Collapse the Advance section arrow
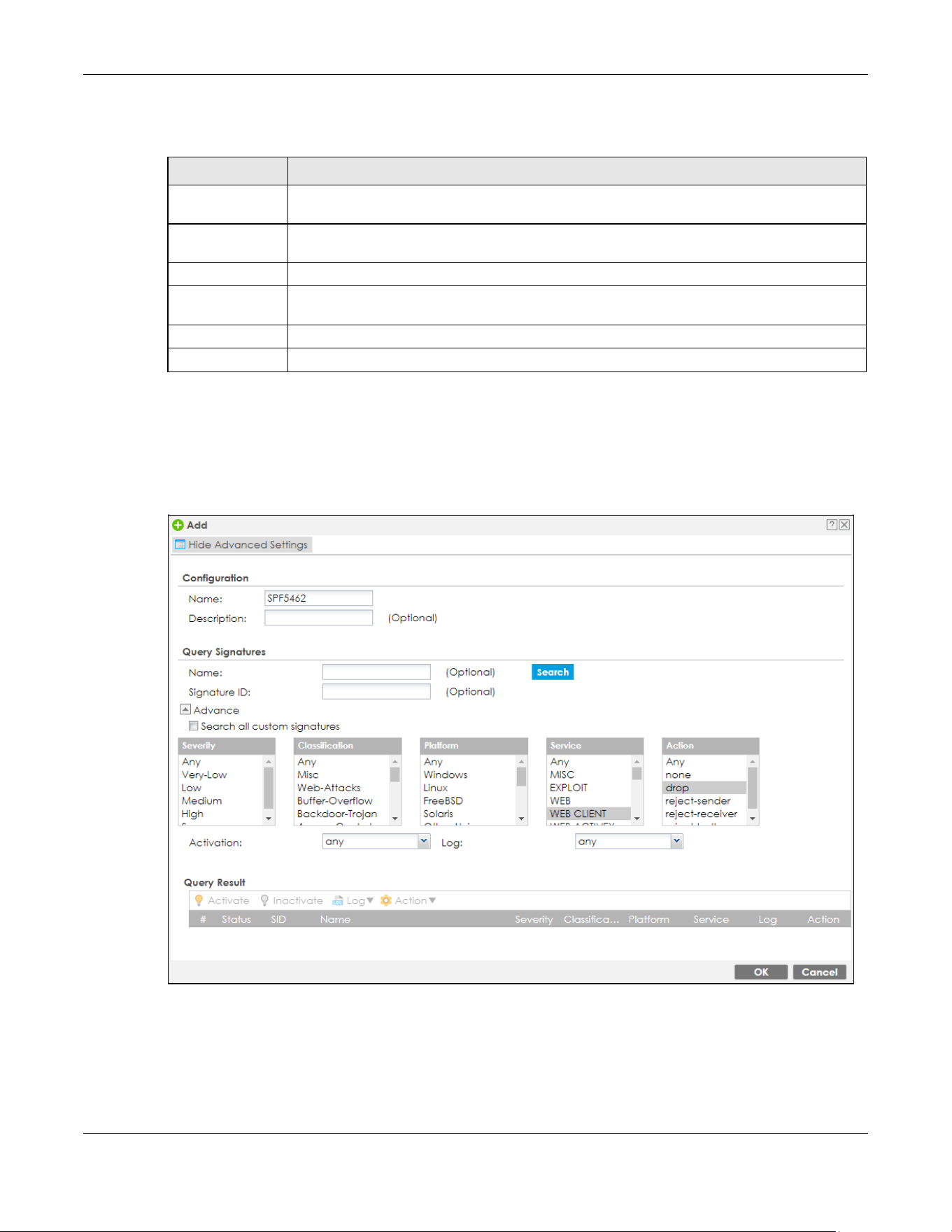 coord(185,709)
